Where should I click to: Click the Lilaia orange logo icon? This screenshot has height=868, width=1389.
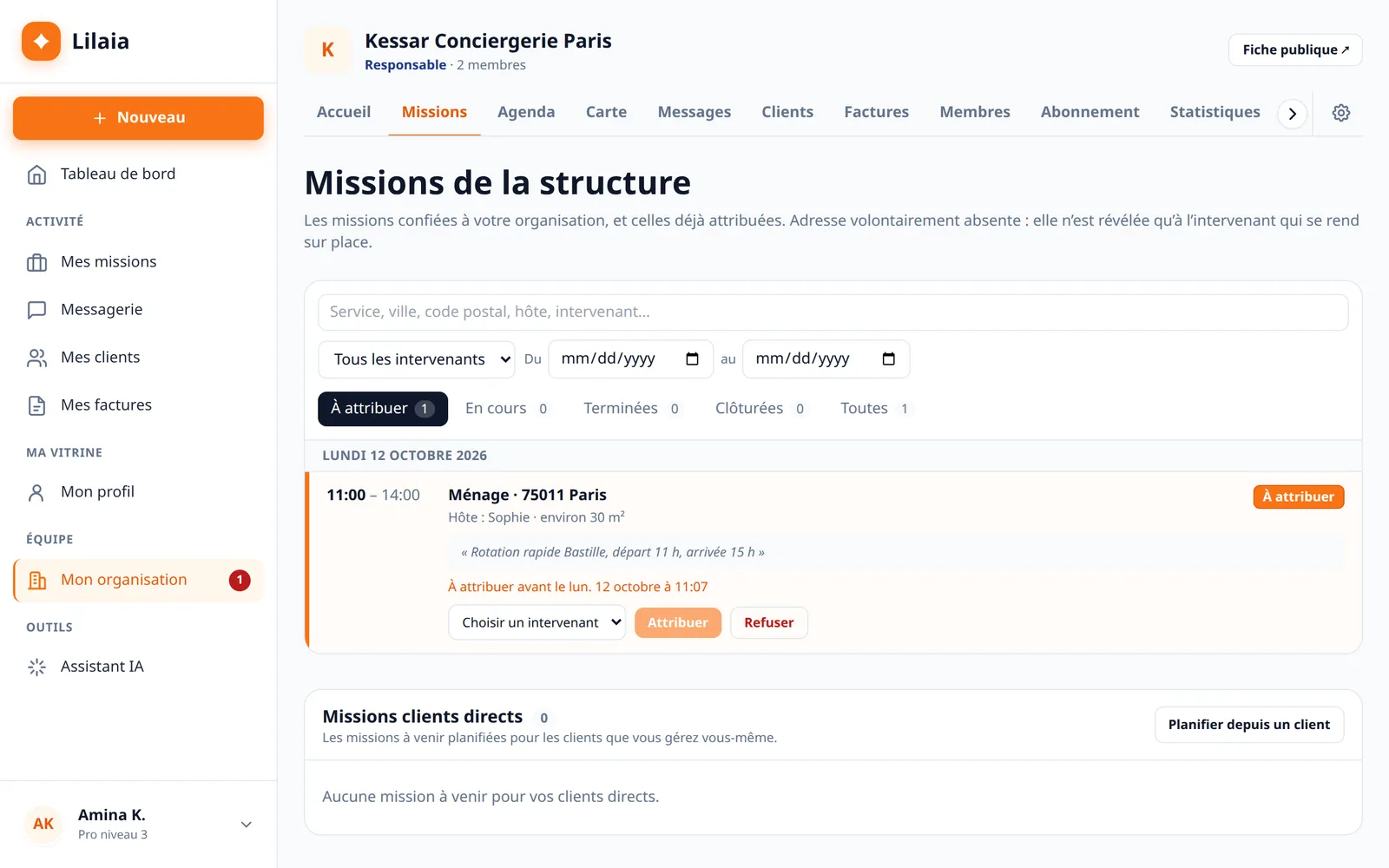(41, 41)
